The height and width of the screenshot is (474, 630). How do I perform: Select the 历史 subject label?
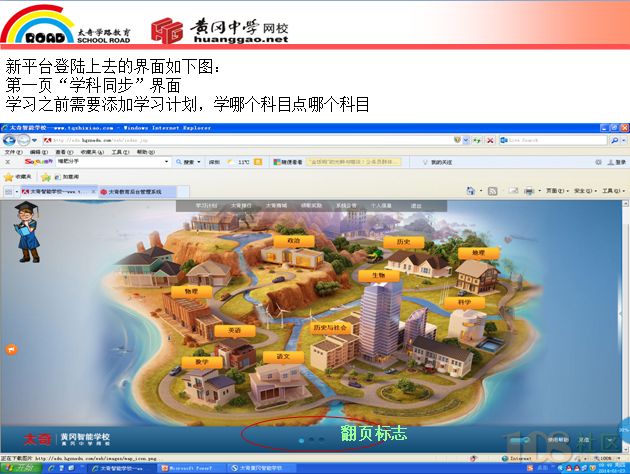403,242
